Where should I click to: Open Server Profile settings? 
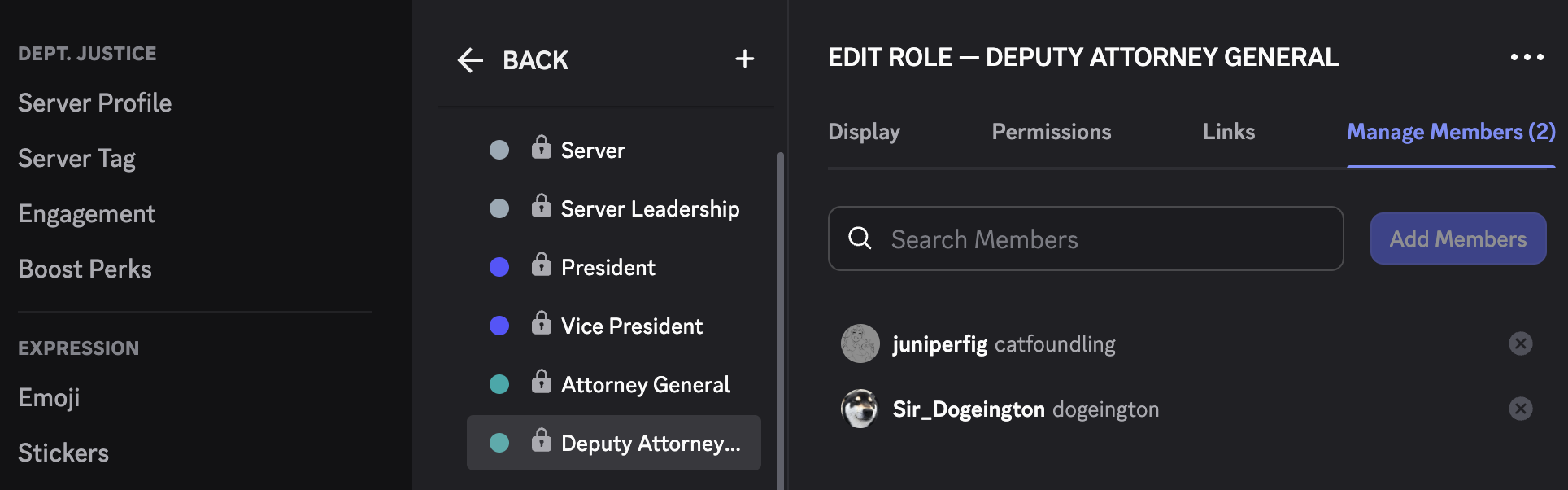click(95, 103)
